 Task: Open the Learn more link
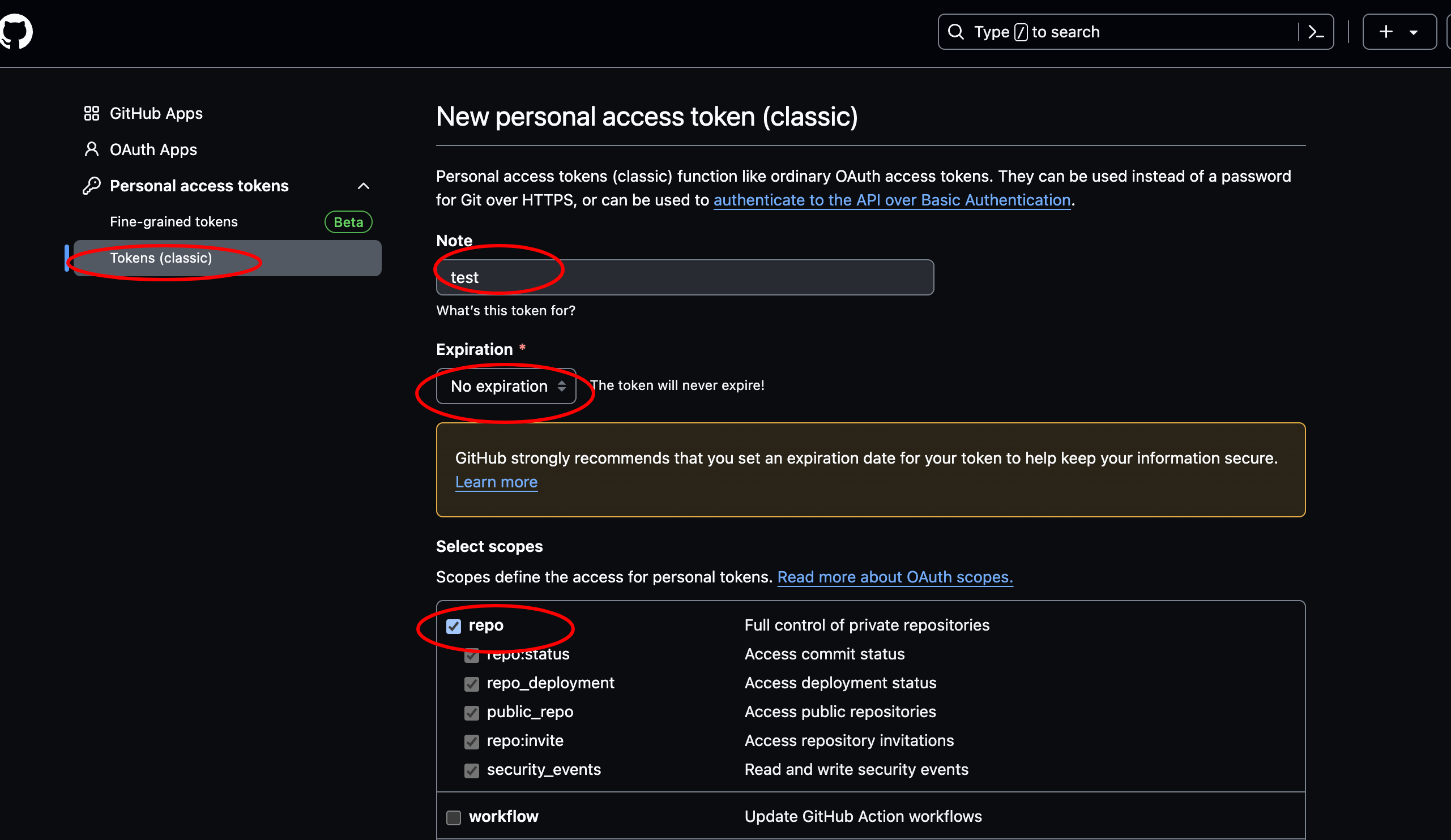[496, 482]
